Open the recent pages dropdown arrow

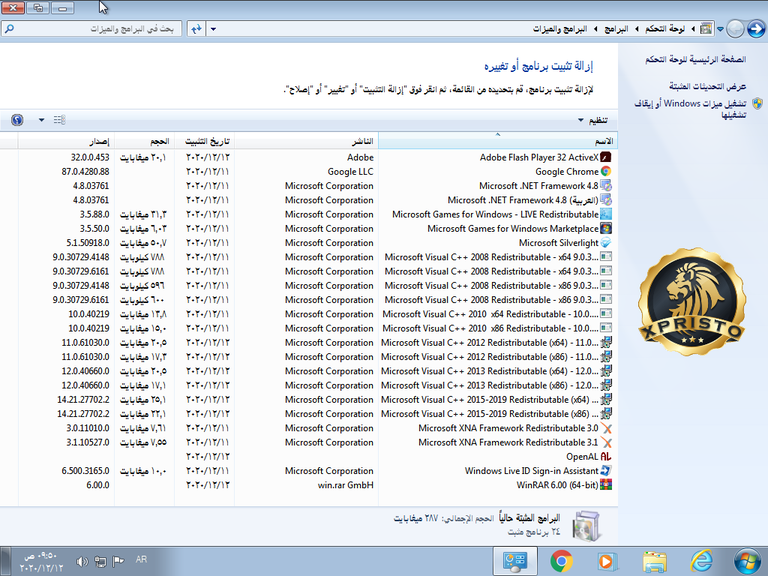pos(720,29)
